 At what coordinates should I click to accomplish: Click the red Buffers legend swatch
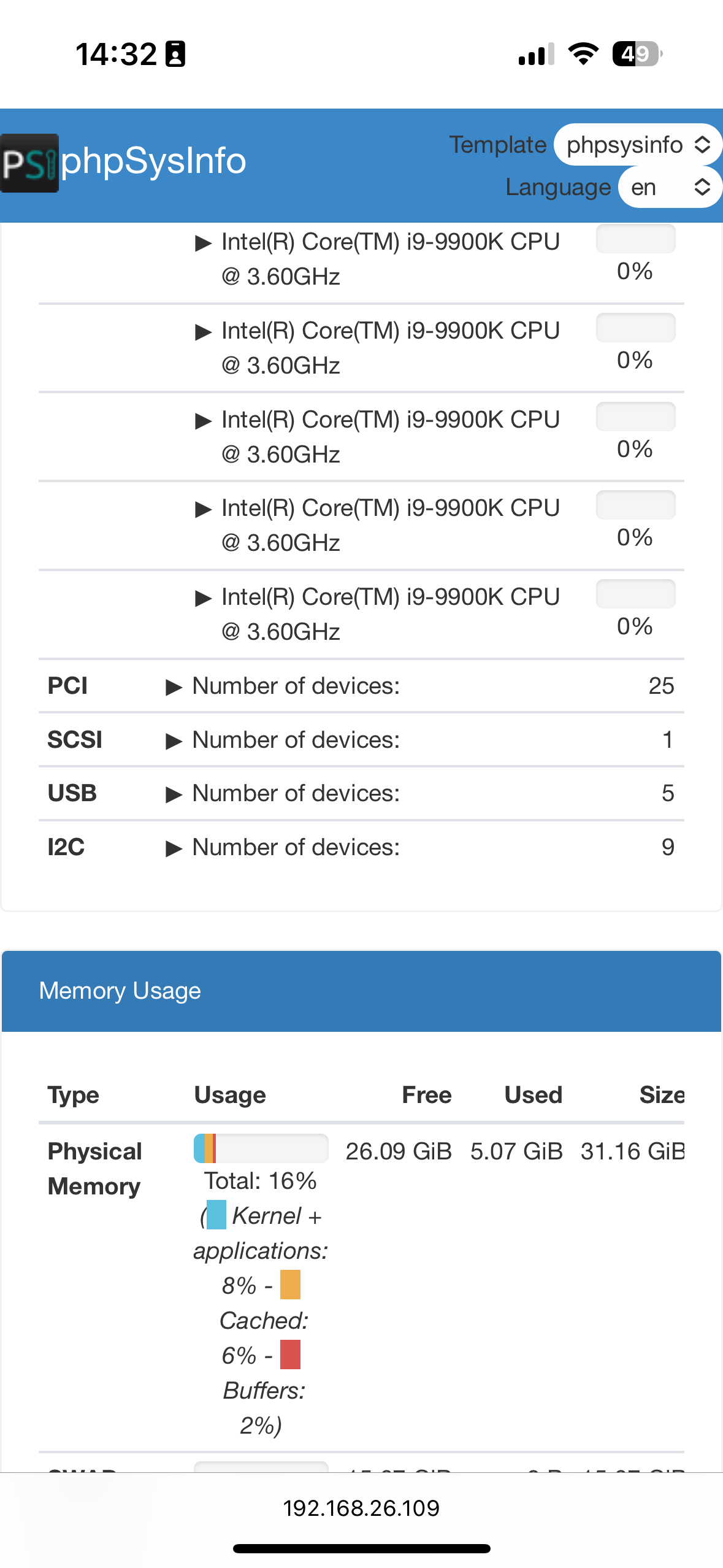pos(290,1355)
